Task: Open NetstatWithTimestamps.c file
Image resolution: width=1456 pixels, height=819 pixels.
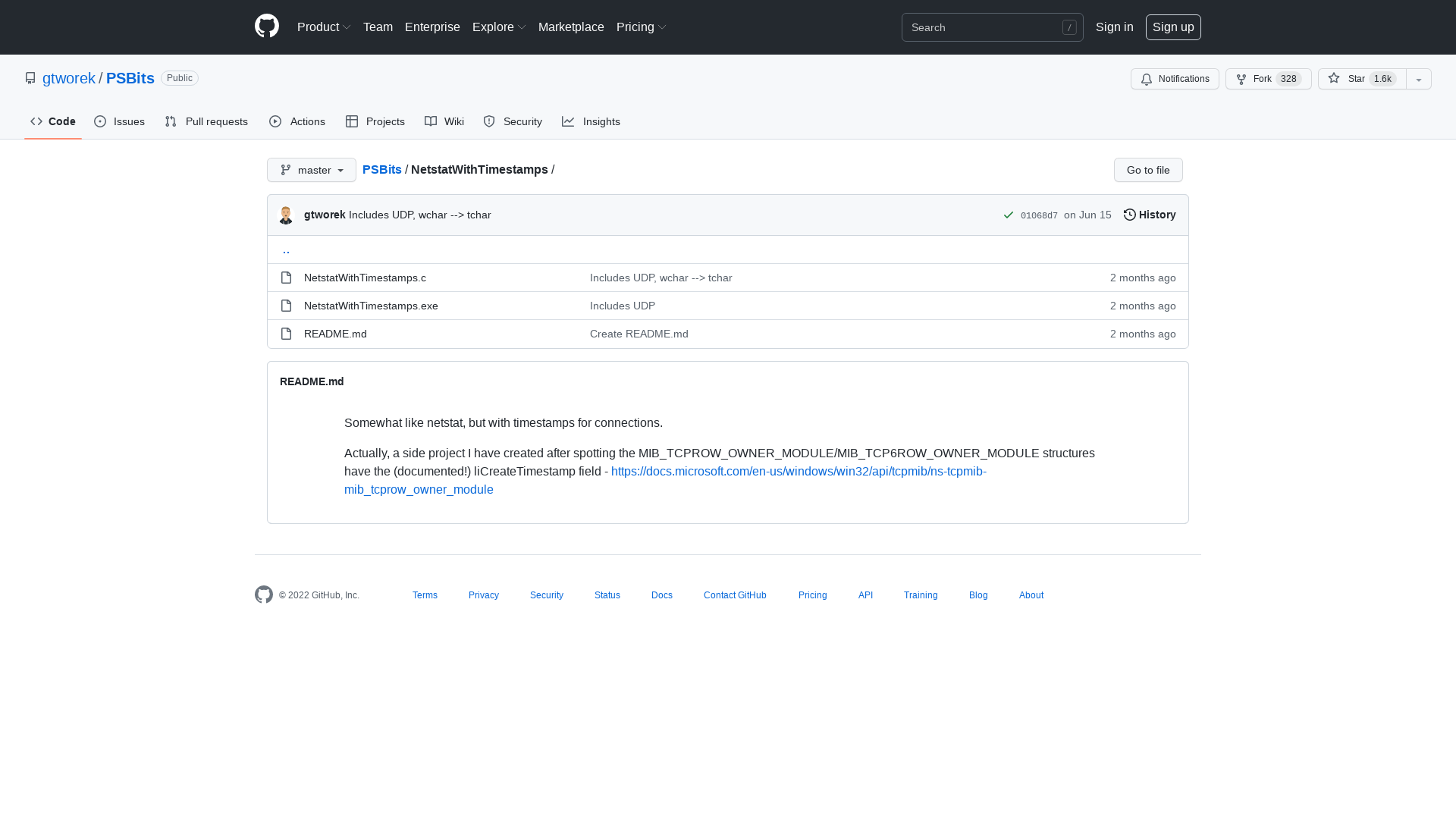Action: pyautogui.click(x=365, y=278)
